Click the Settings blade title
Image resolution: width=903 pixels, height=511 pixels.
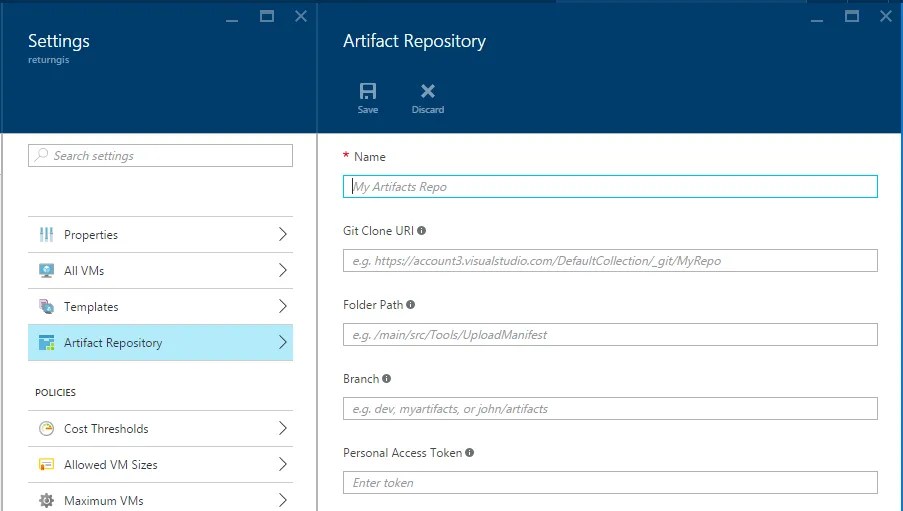click(x=59, y=41)
